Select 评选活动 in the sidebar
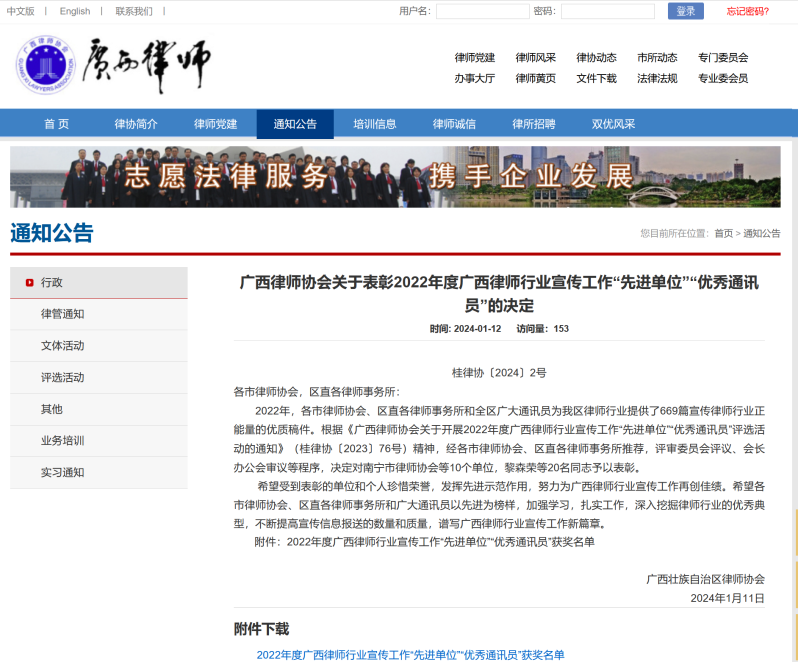798x662 pixels. pos(63,377)
